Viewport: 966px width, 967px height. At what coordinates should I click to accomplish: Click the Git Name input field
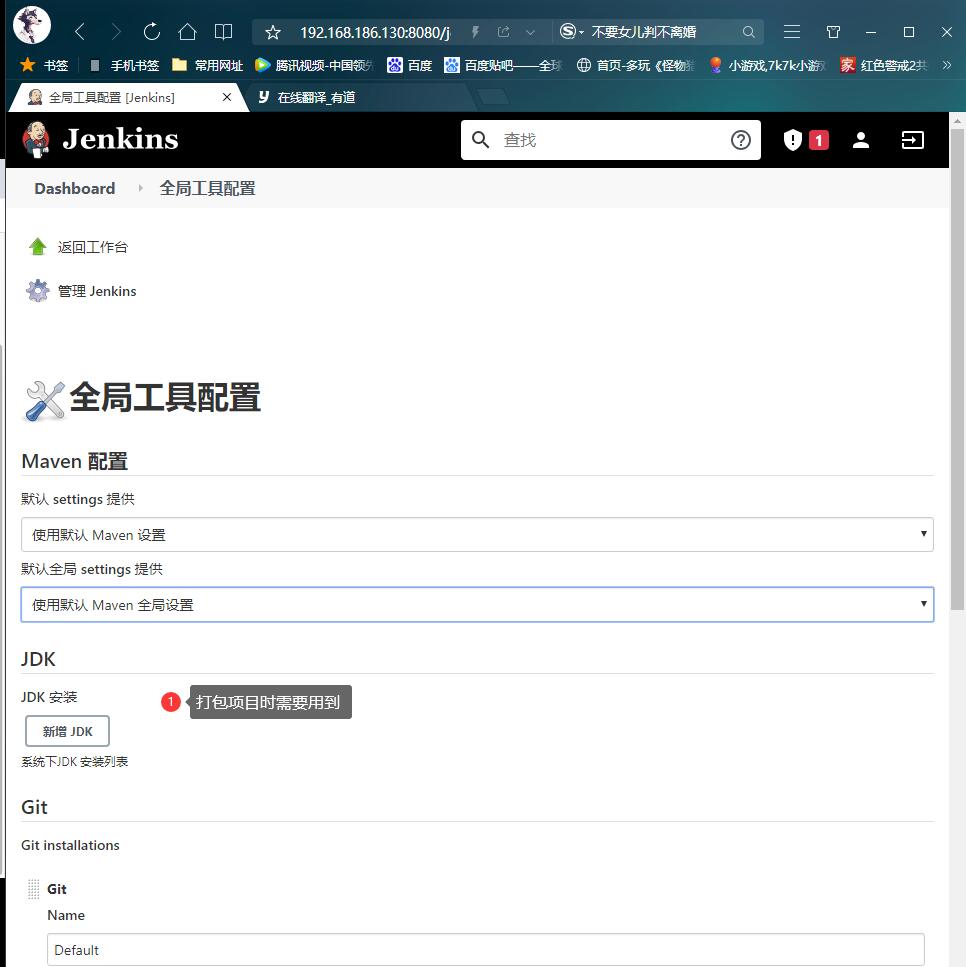[485, 949]
